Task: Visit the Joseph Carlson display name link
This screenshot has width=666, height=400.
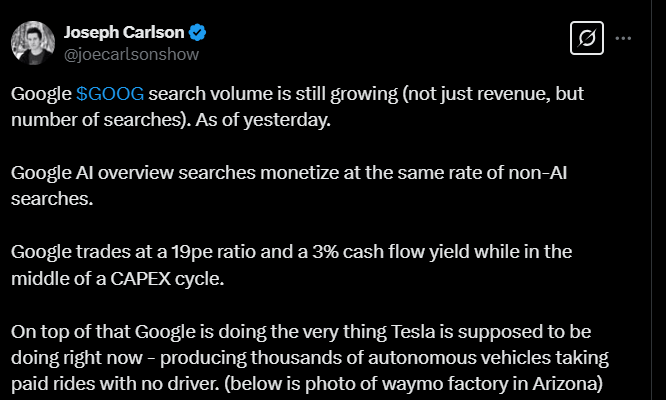Action: pyautogui.click(x=124, y=33)
